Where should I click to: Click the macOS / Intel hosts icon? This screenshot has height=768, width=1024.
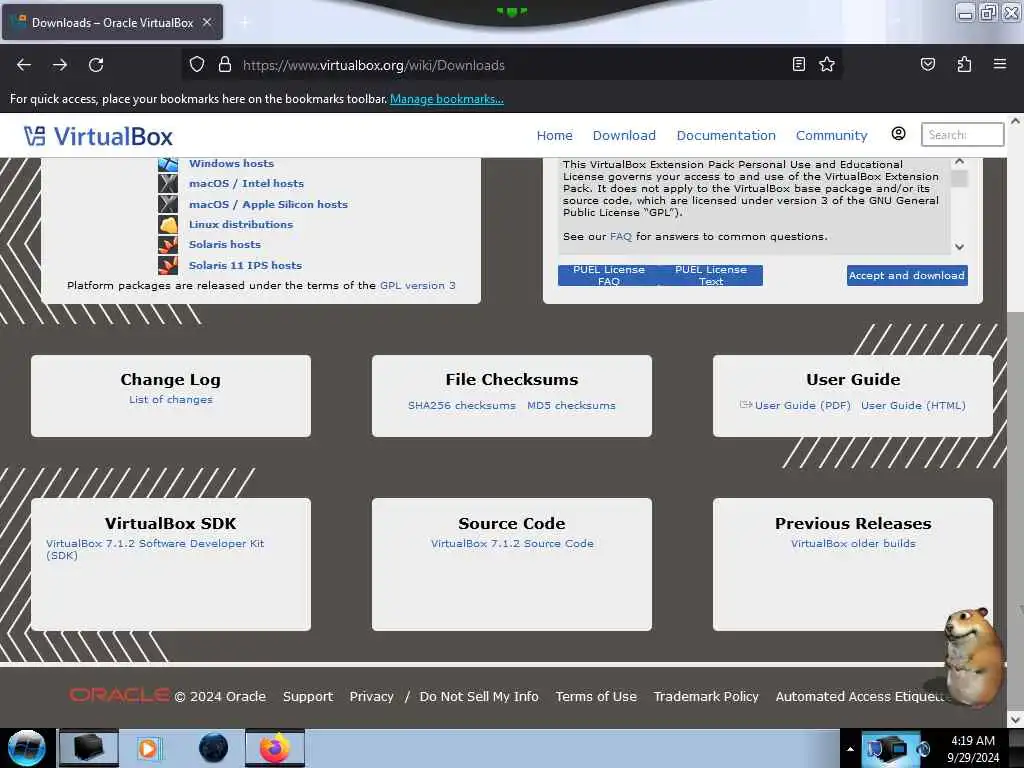click(x=168, y=184)
